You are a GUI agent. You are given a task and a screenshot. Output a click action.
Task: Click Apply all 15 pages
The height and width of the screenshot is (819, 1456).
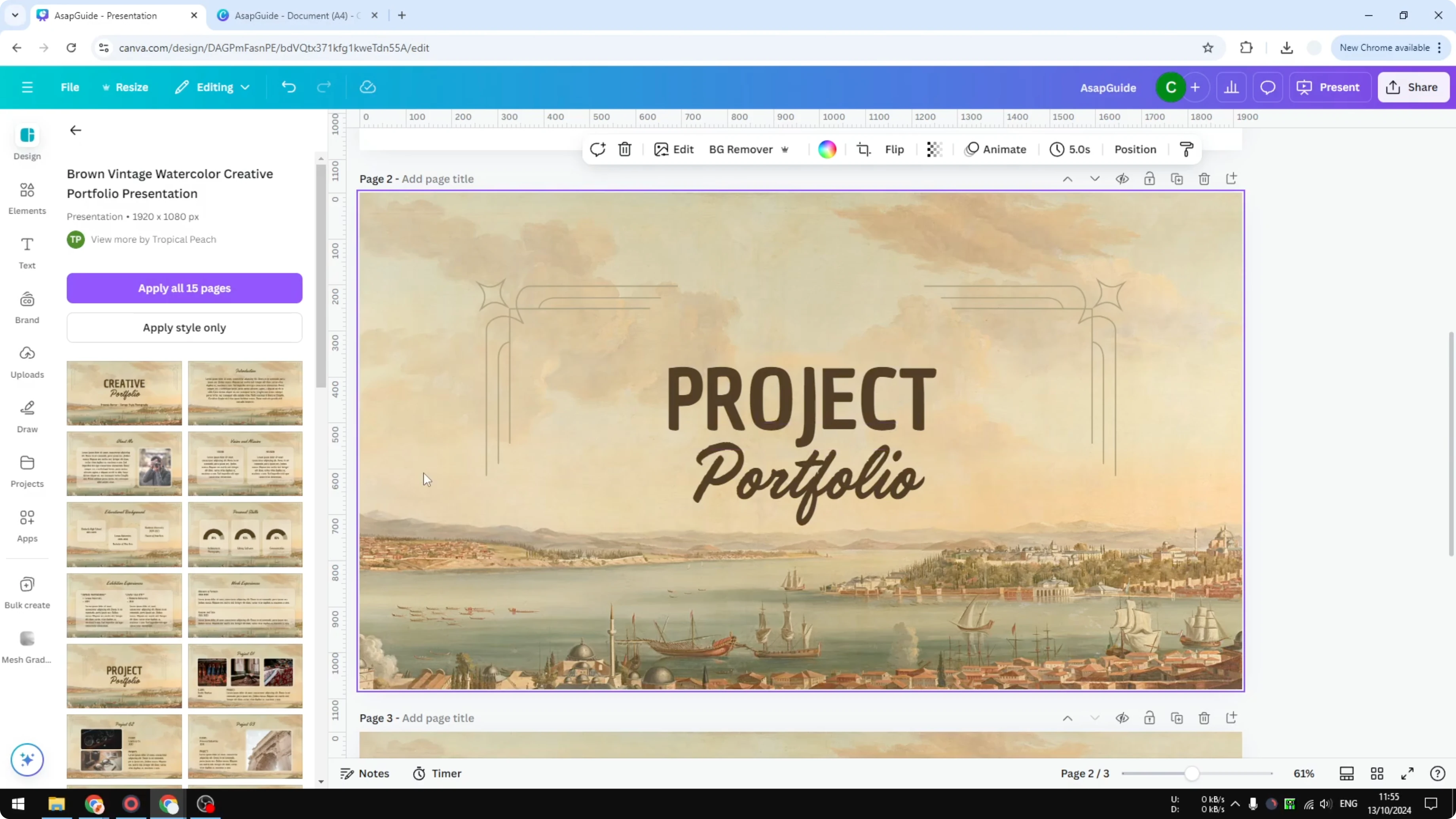[x=184, y=288]
